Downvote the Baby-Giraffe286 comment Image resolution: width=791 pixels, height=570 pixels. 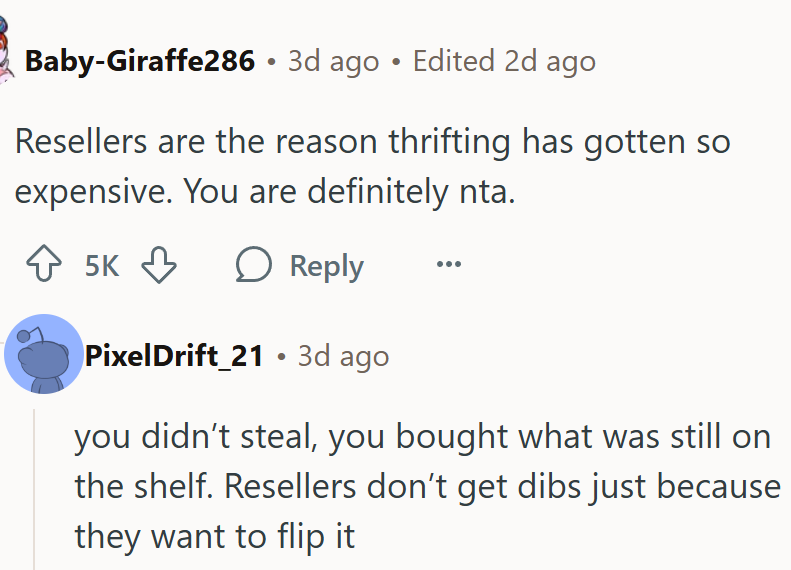pyautogui.click(x=158, y=266)
